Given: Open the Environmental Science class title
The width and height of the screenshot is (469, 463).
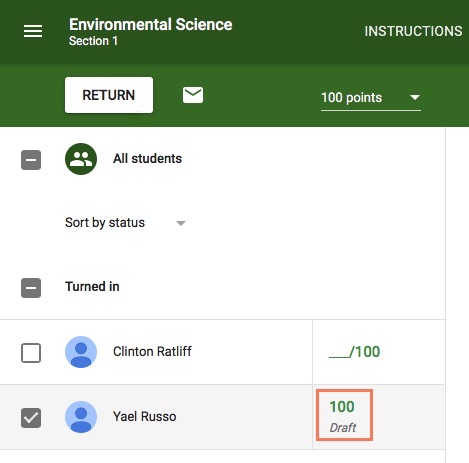Looking at the screenshot, I should (x=151, y=25).
